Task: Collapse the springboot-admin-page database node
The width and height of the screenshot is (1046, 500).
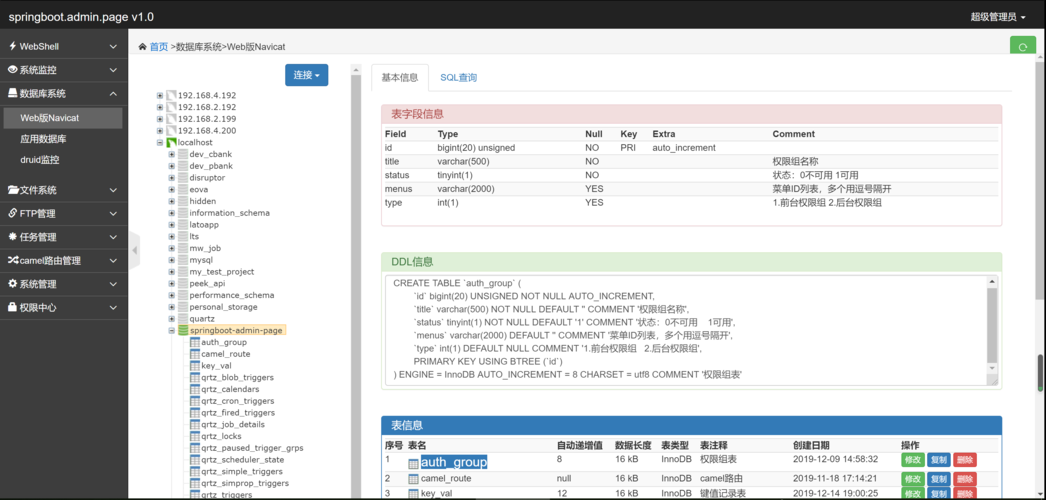Action: pyautogui.click(x=171, y=330)
